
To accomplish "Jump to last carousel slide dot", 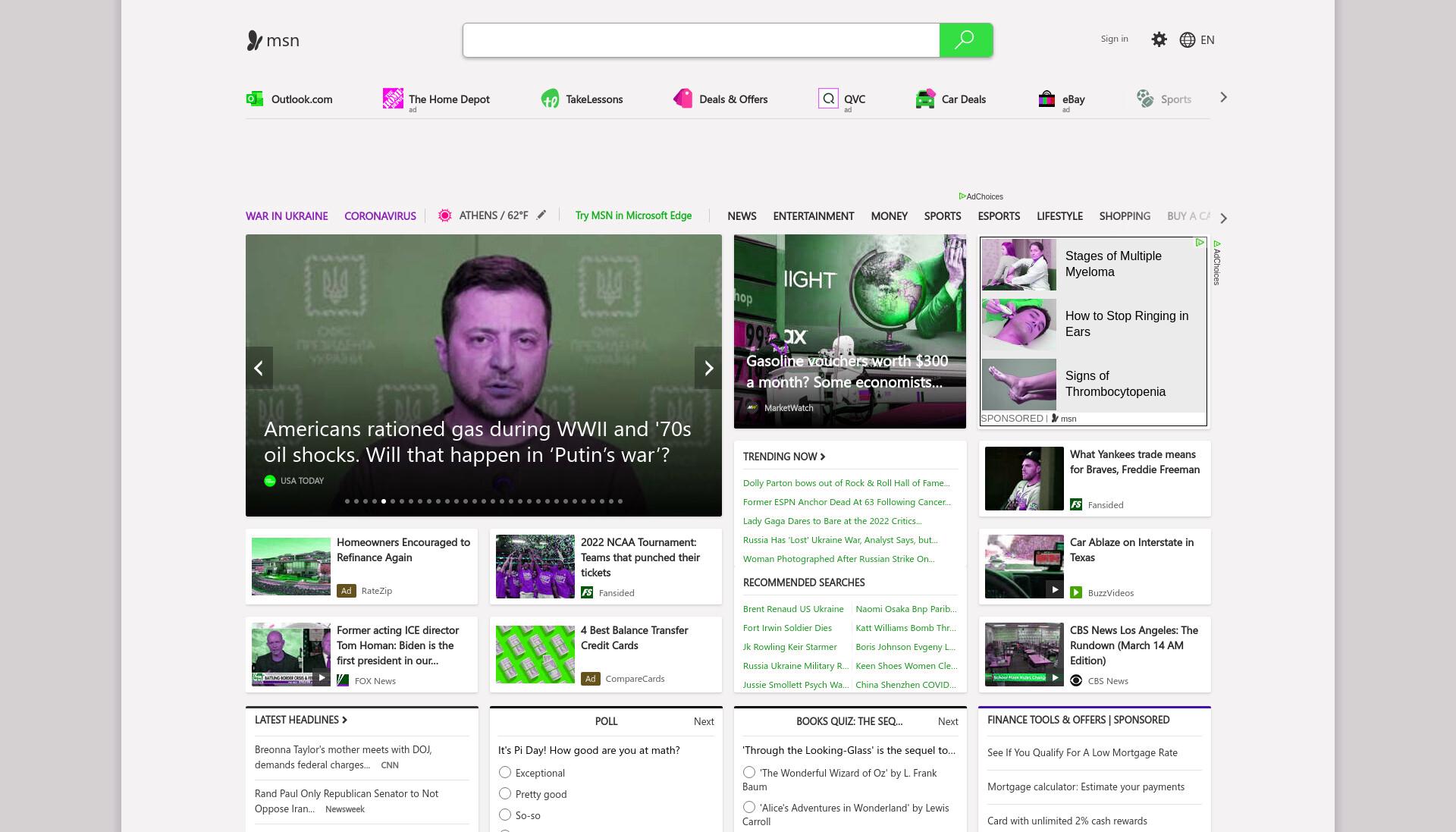I will 620,501.
